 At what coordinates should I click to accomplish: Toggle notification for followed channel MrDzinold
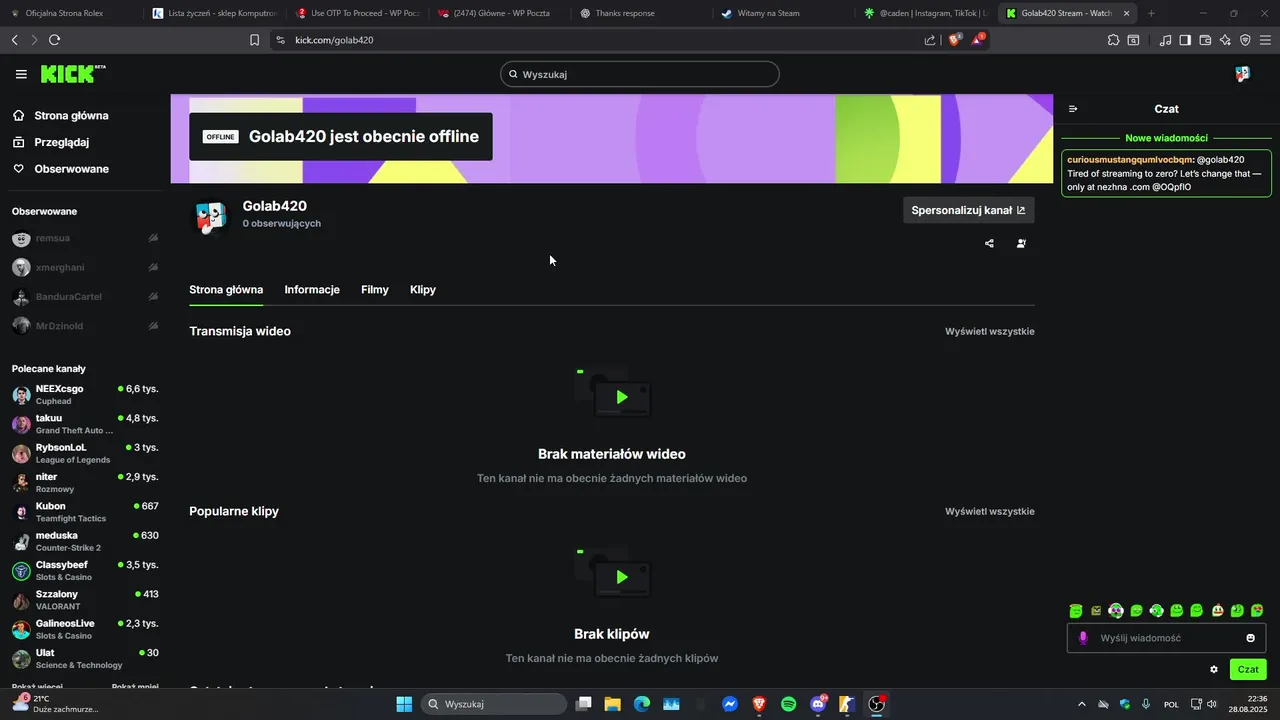pos(153,325)
